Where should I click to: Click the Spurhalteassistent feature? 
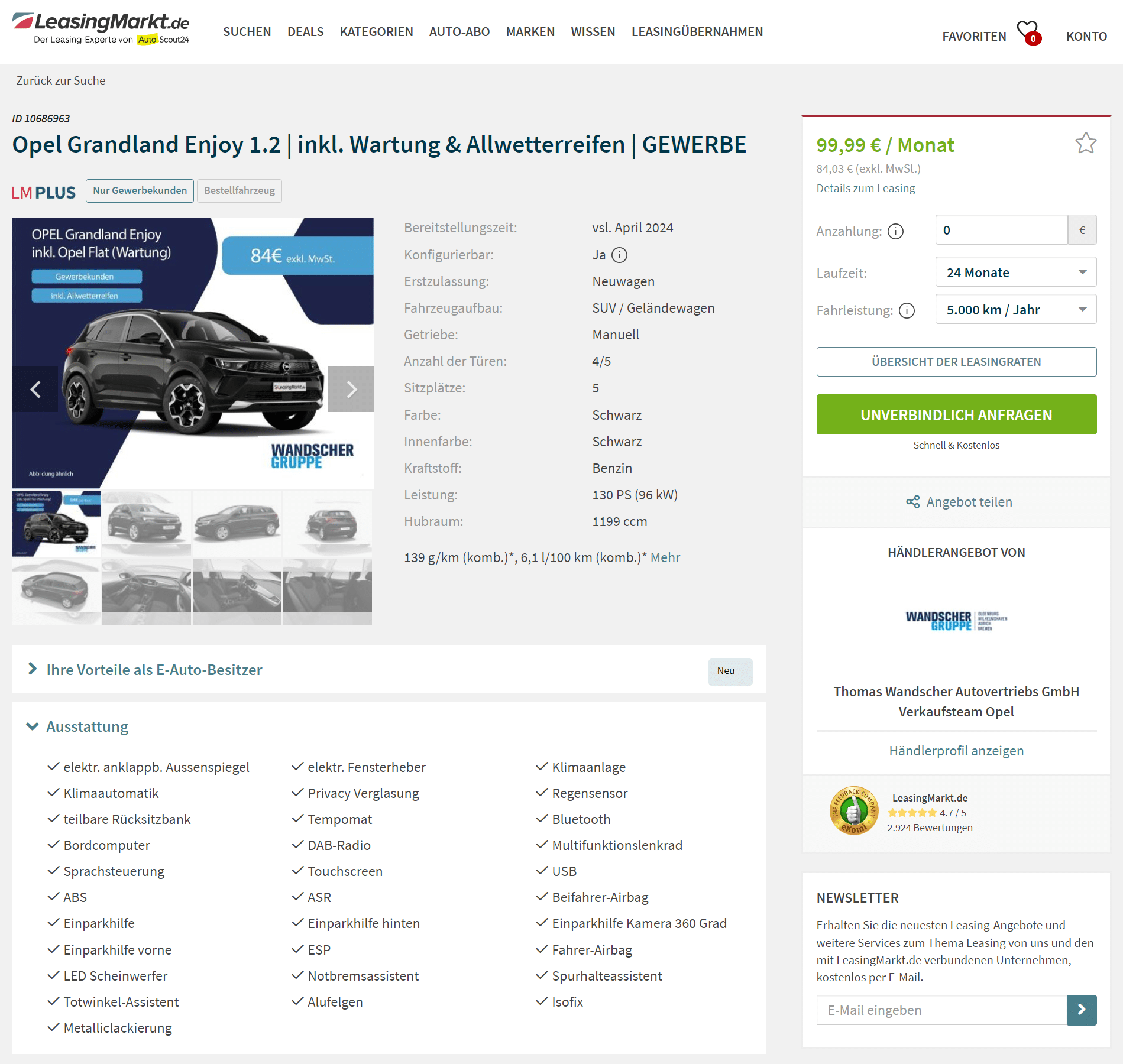[607, 976]
